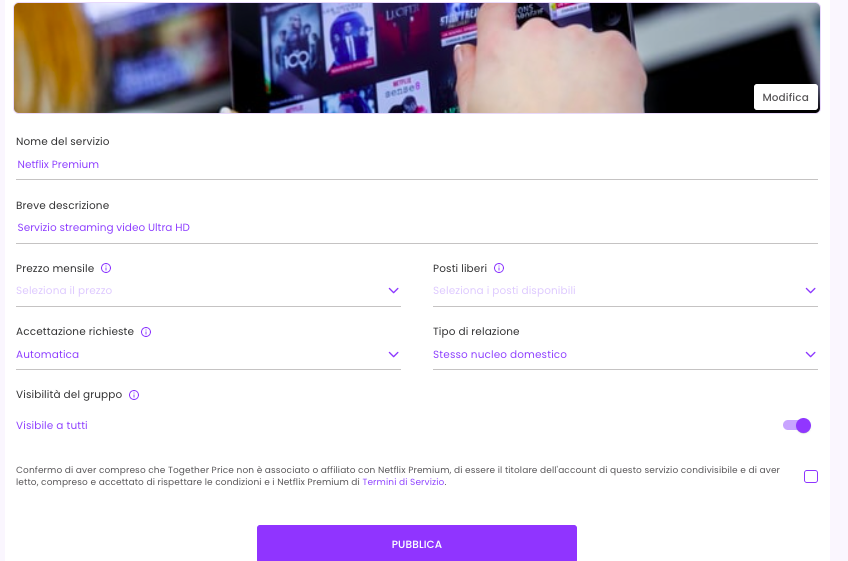Screen dimensions: 848x561
Task: Click the Breve descrizione text field
Action: click(417, 227)
